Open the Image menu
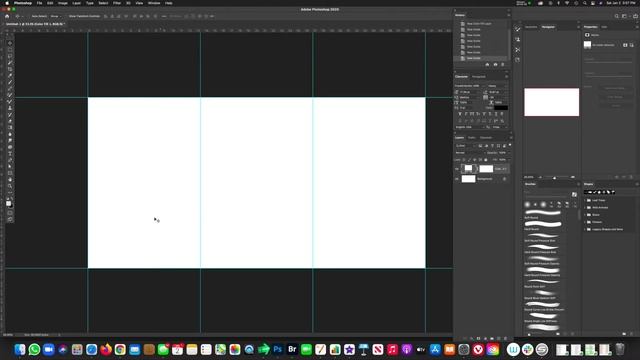 point(62,3)
